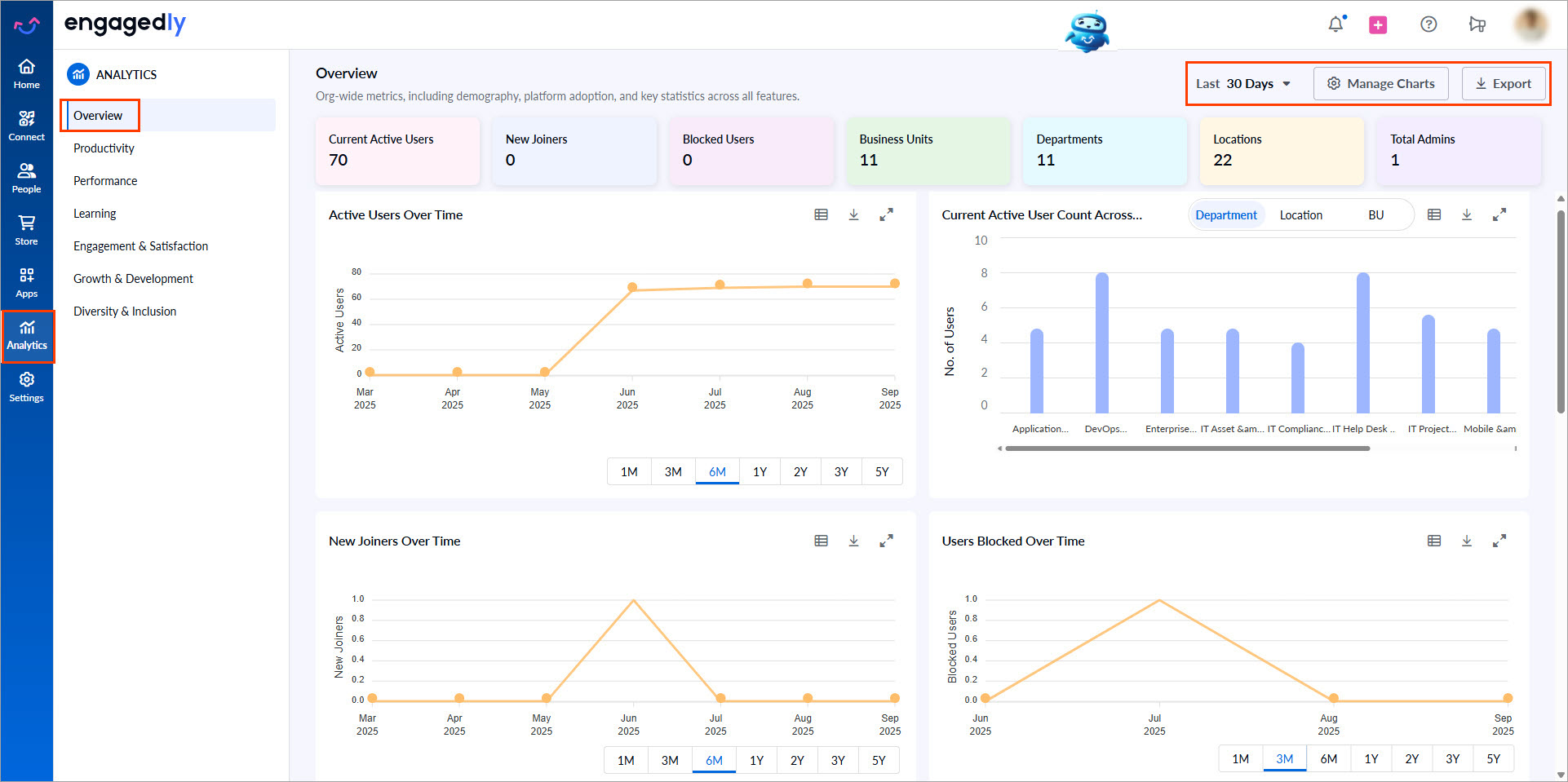1568x782 pixels.
Task: Open the Last 30 Days dropdown
Action: coord(1243,84)
